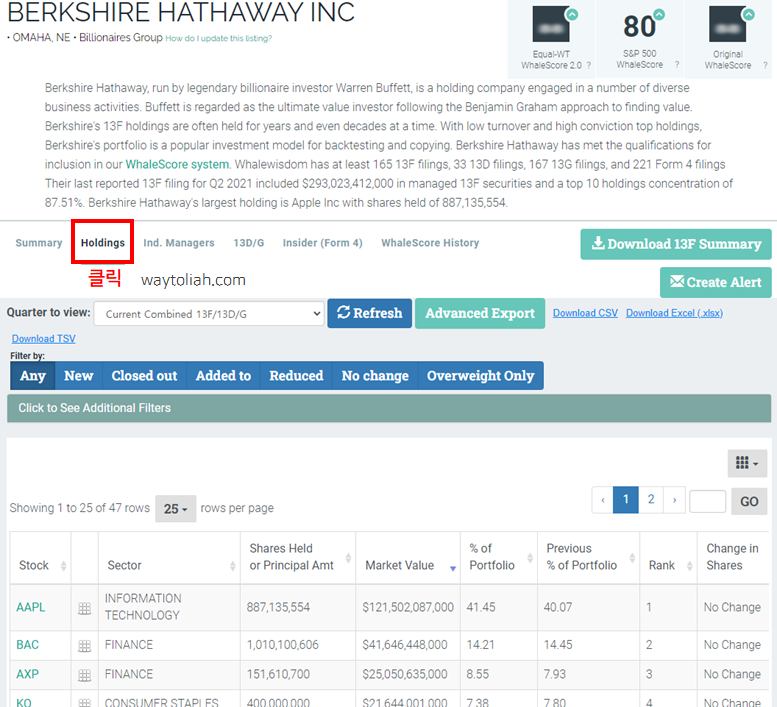Open AAPL stock link
Viewport: 777px width, 707px height.
[31, 607]
